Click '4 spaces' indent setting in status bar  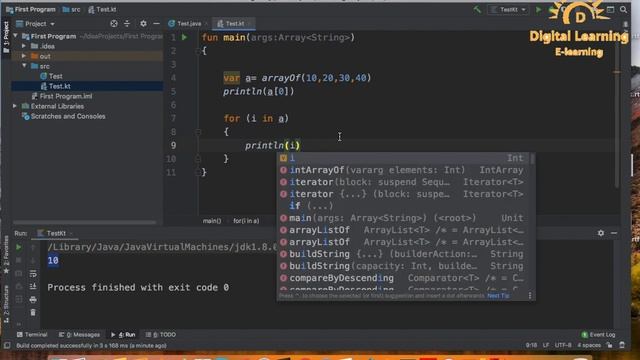pos(589,345)
